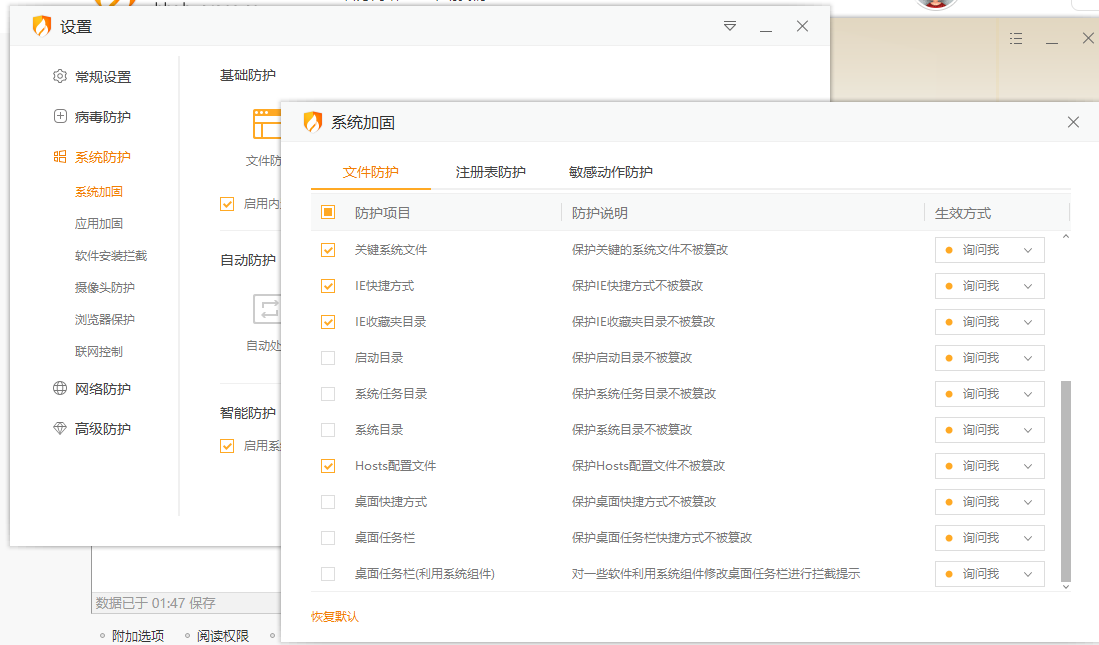Open 网络防护 using the globe icon
This screenshot has width=1099, height=645.
coord(60,388)
